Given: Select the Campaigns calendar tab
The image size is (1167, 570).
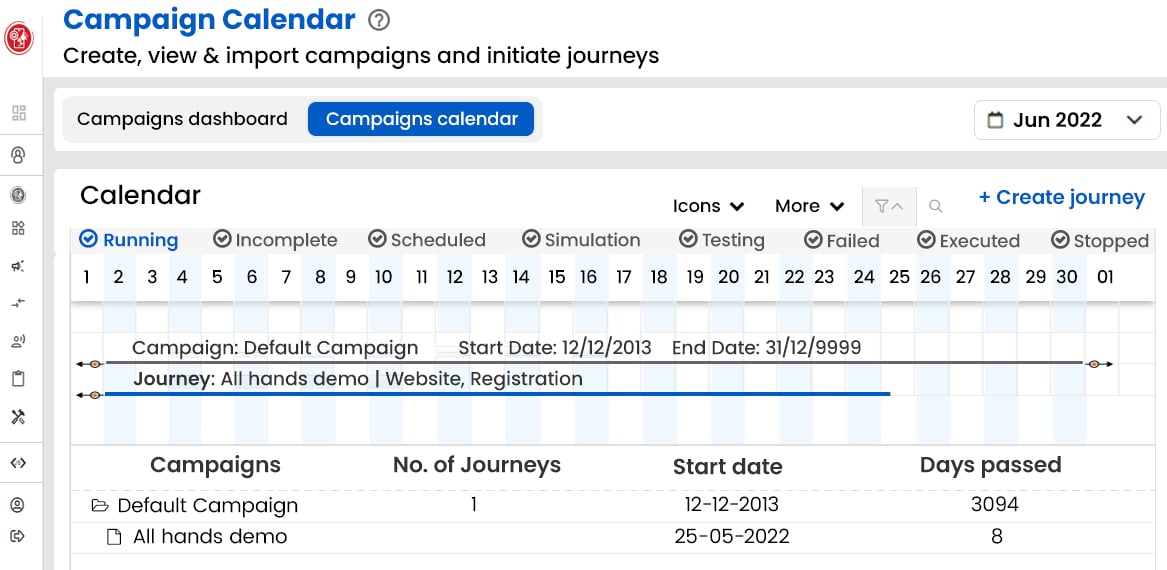Looking at the screenshot, I should click(421, 119).
